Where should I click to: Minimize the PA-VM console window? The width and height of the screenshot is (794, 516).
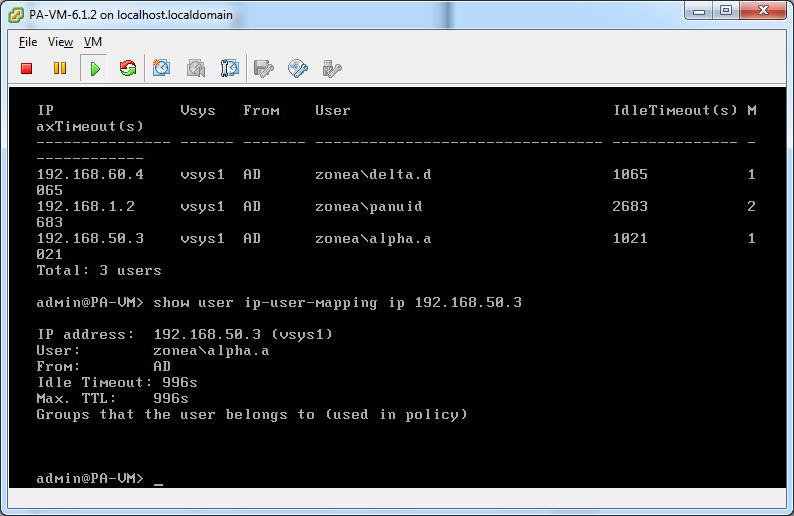[x=699, y=11]
